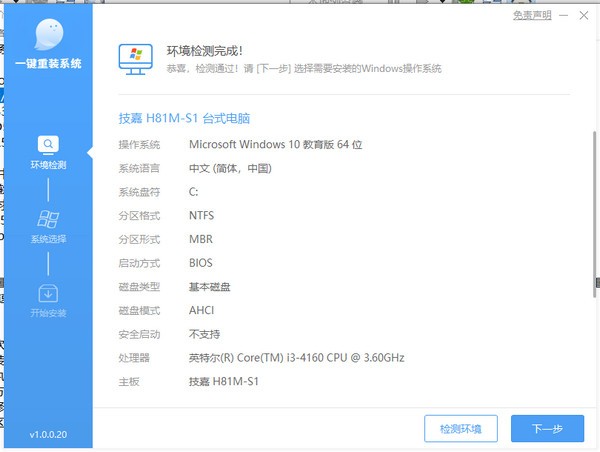Click the 磁盘类型 field label
Image resolution: width=600 pixels, height=452 pixels.
[139, 287]
